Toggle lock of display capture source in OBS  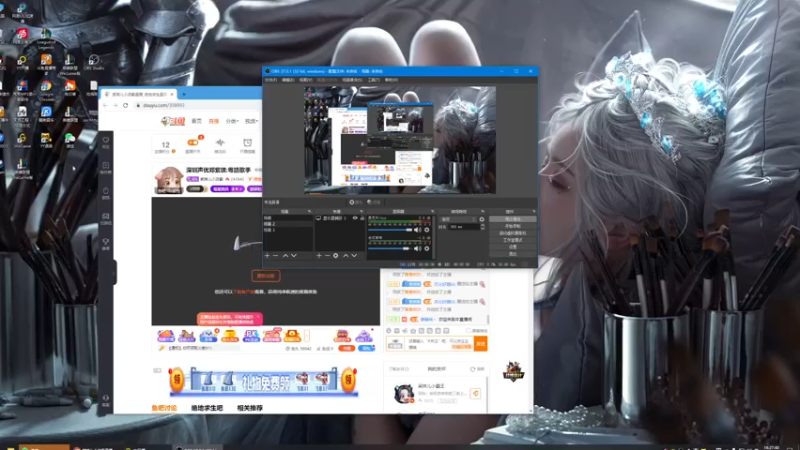point(362,218)
